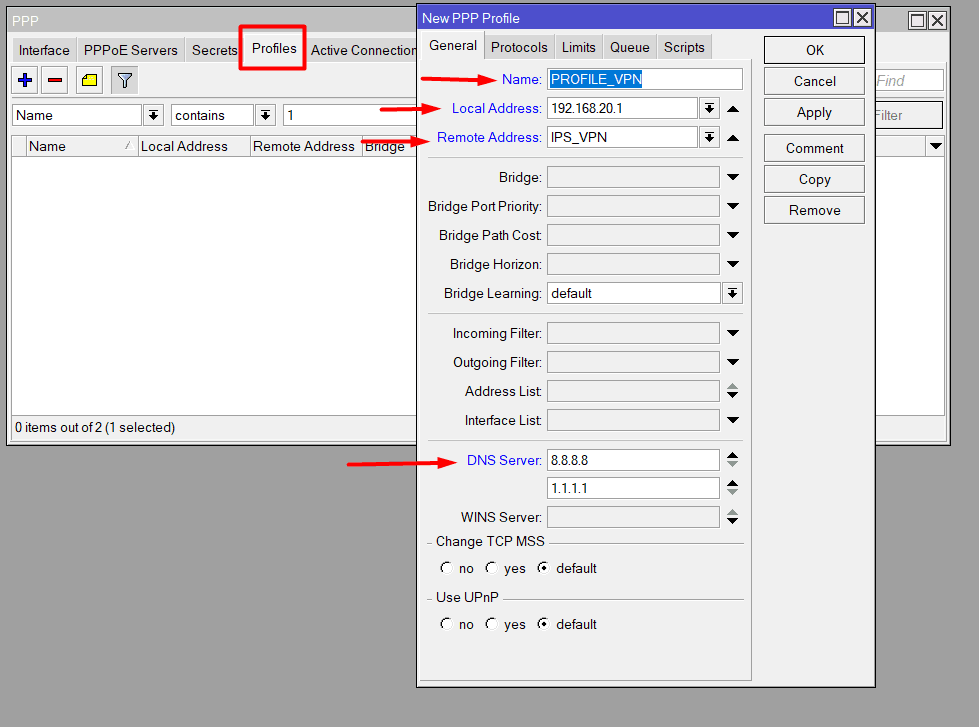
Task: Open the Local Address dropdown
Action: pos(709,108)
